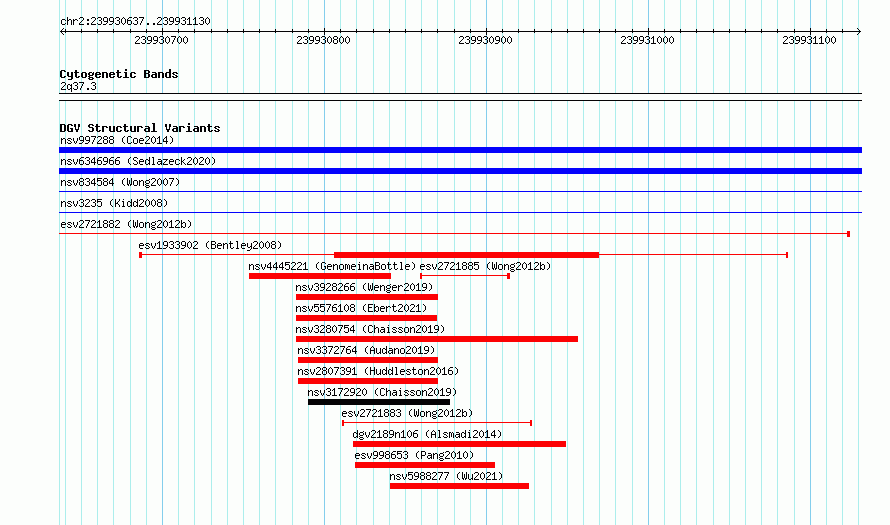
Task: Select the esv998653 red bar
Action: [x=425, y=465]
